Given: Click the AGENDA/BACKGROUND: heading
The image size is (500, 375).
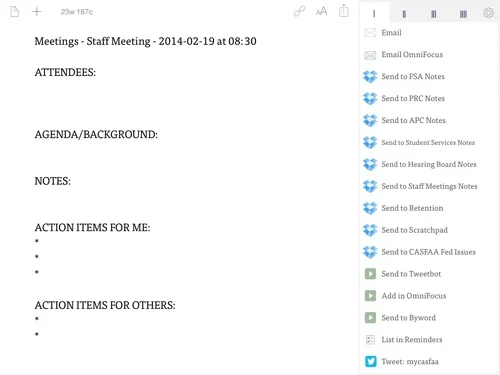Looking at the screenshot, I should click(96, 134).
